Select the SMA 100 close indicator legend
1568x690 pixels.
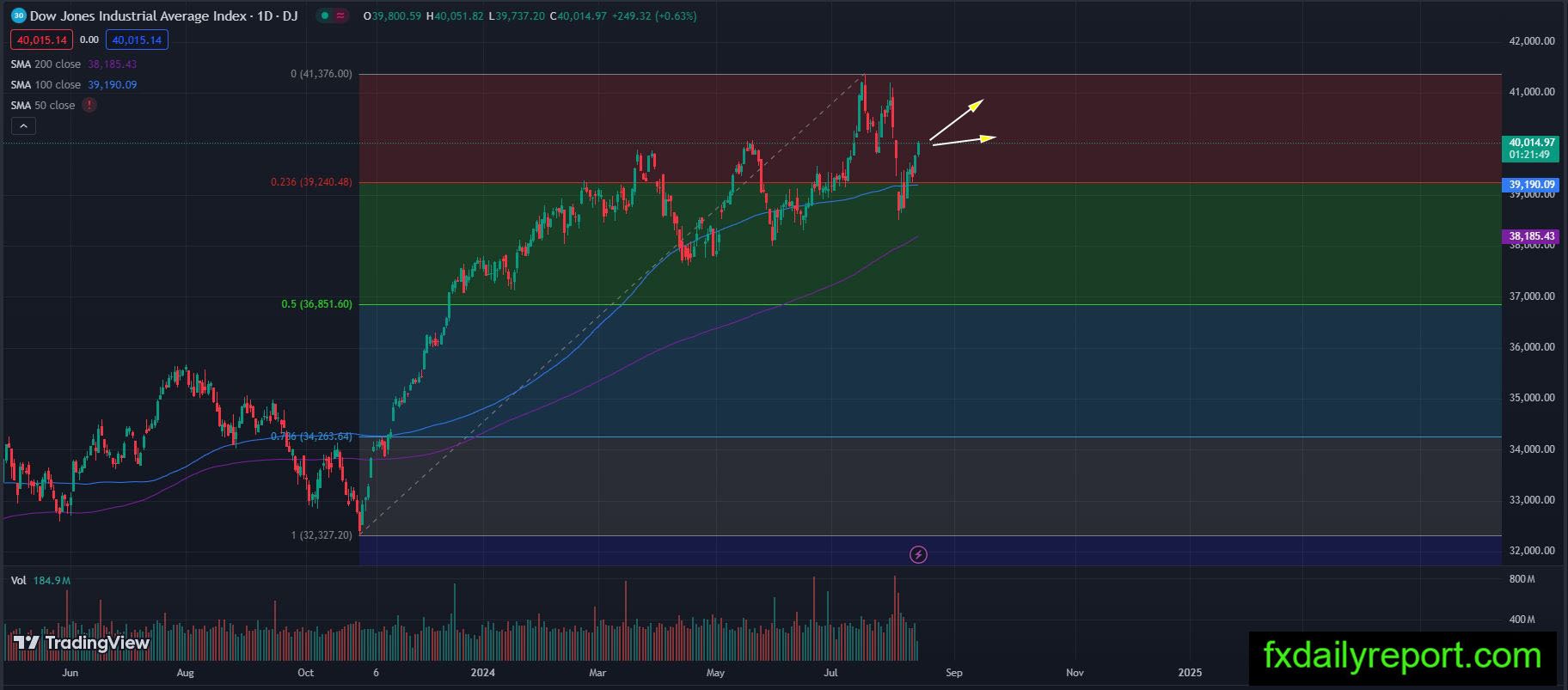click(x=74, y=84)
